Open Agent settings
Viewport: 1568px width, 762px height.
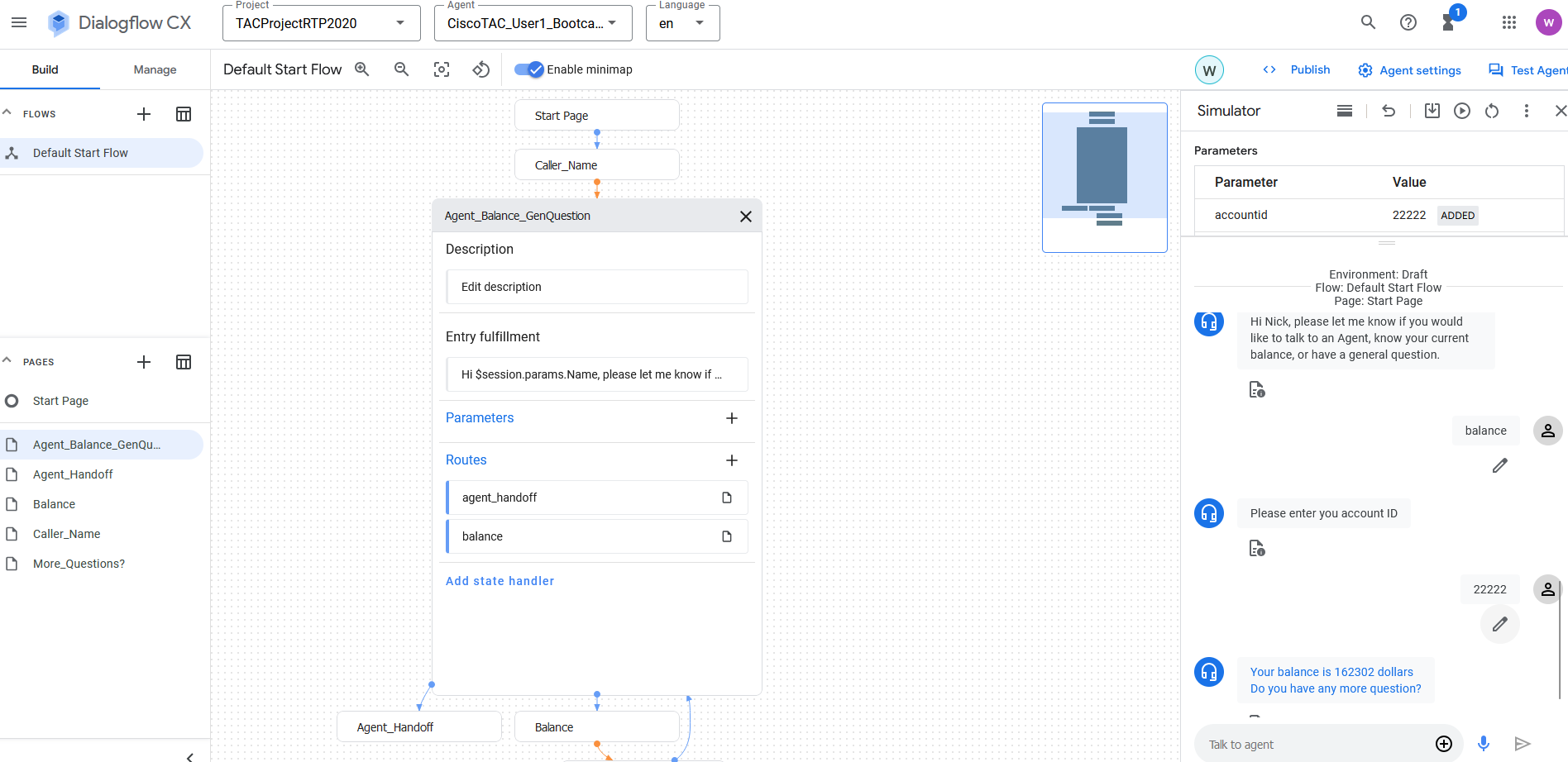[x=1409, y=70]
